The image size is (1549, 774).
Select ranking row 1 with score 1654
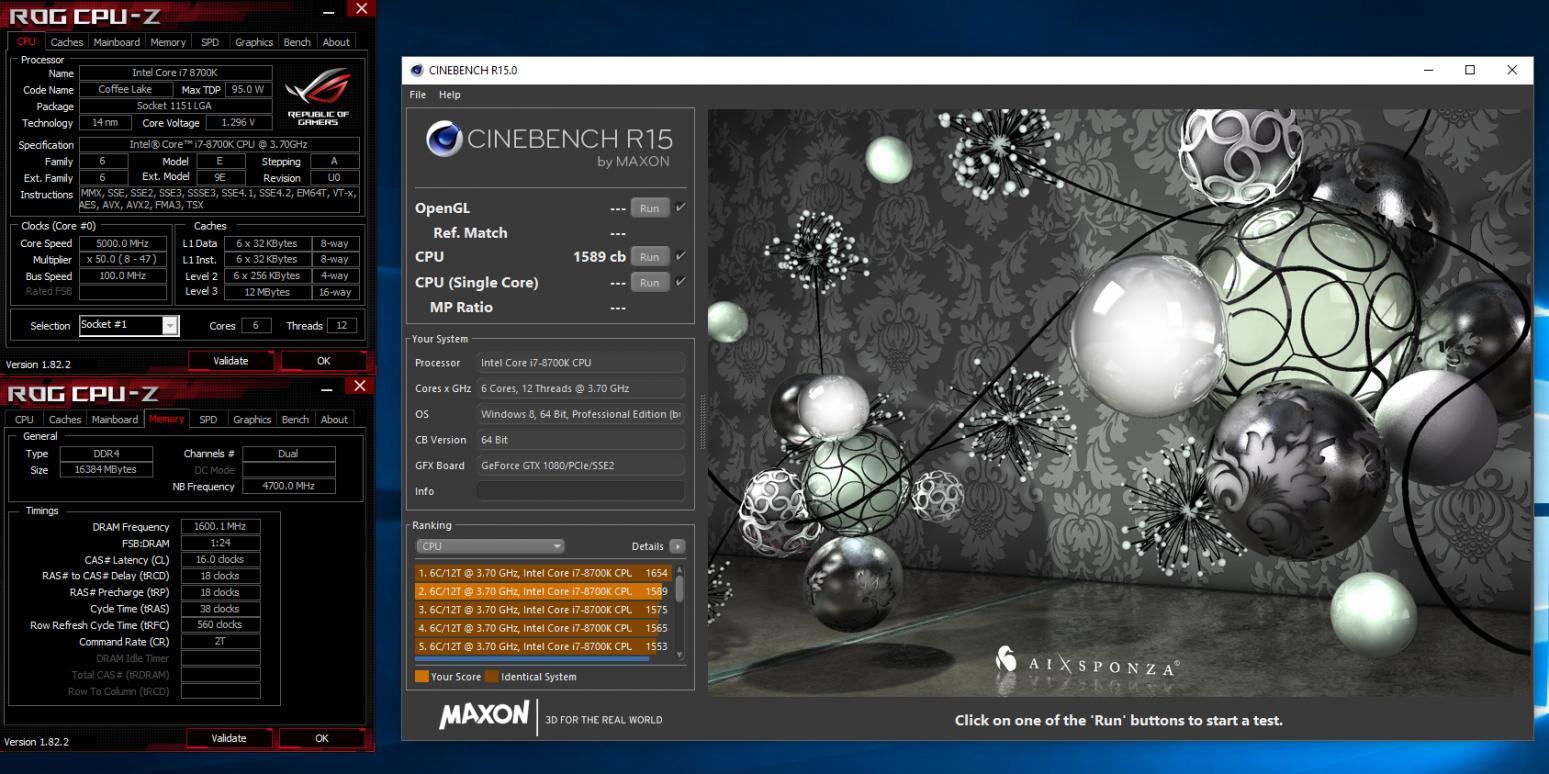544,573
